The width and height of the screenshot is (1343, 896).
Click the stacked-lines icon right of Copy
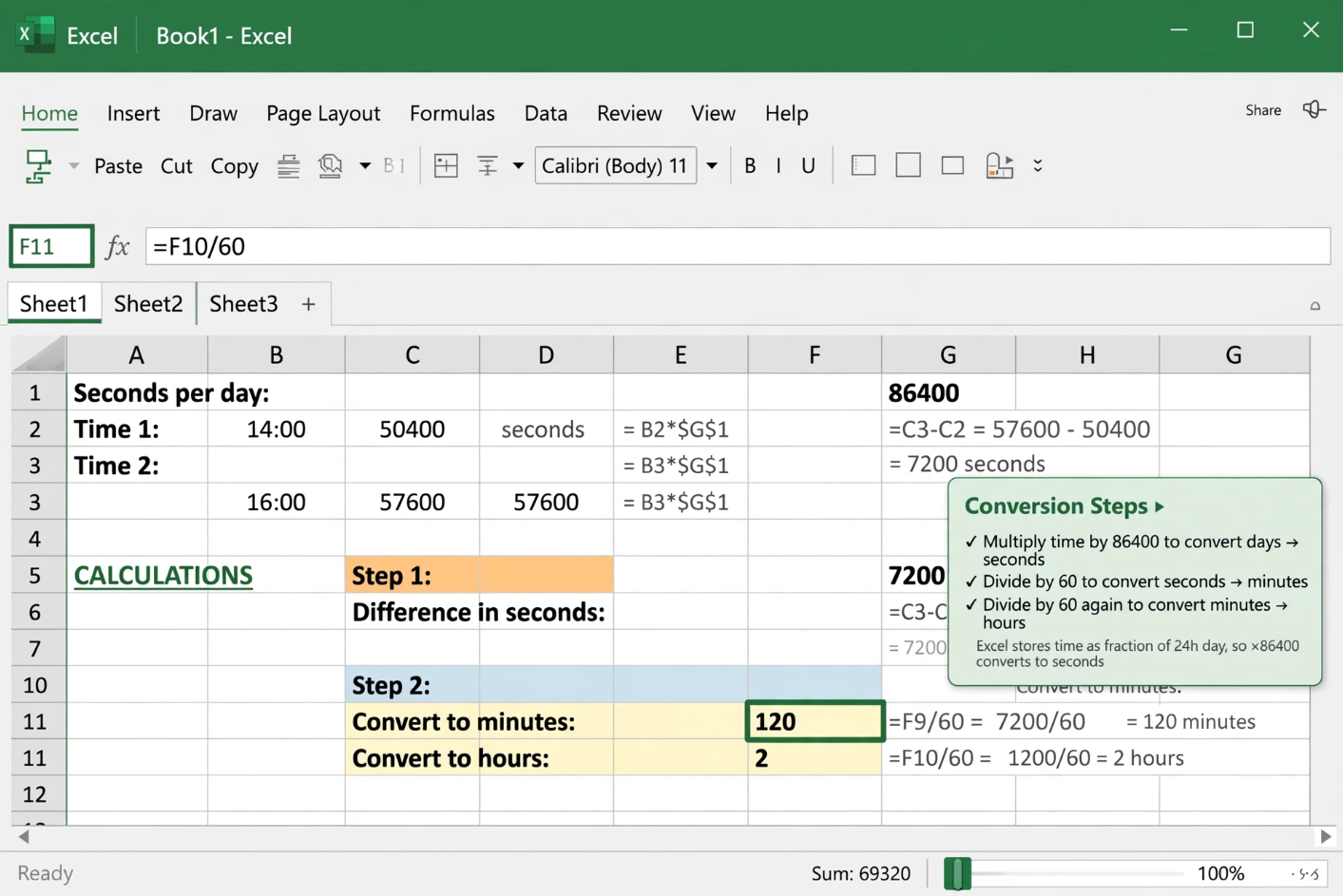click(x=289, y=166)
